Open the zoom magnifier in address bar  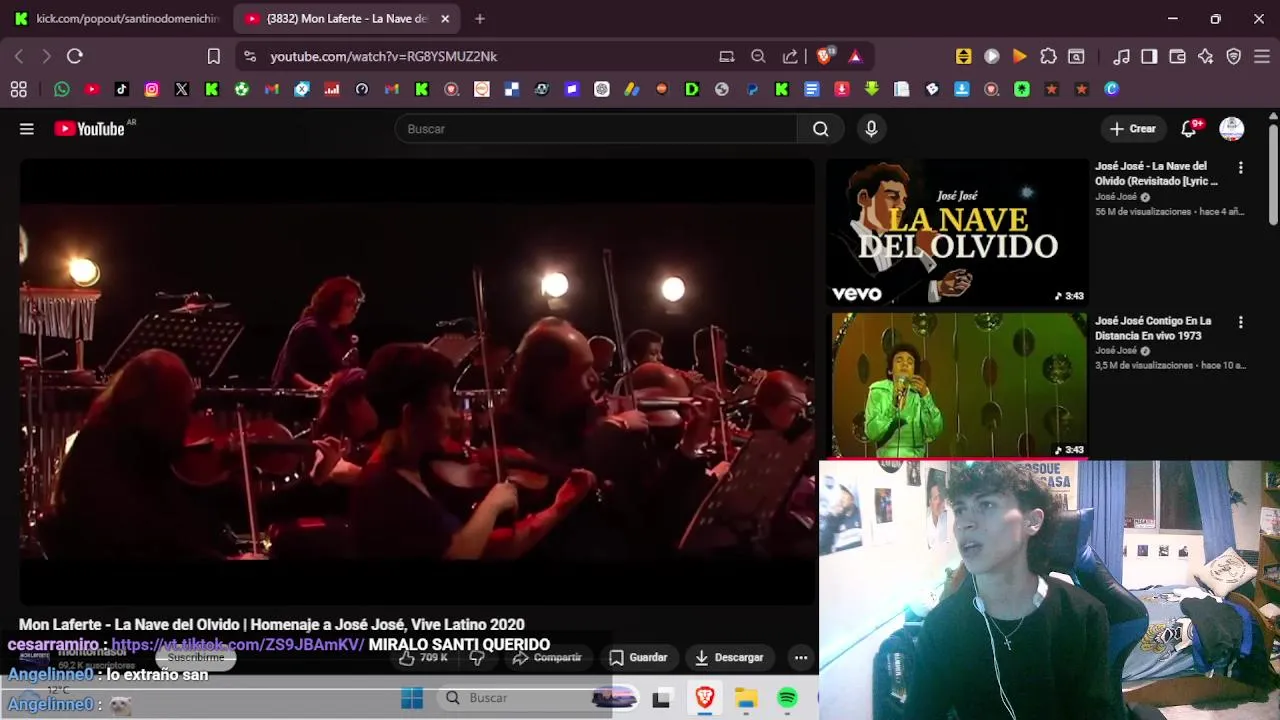point(758,57)
